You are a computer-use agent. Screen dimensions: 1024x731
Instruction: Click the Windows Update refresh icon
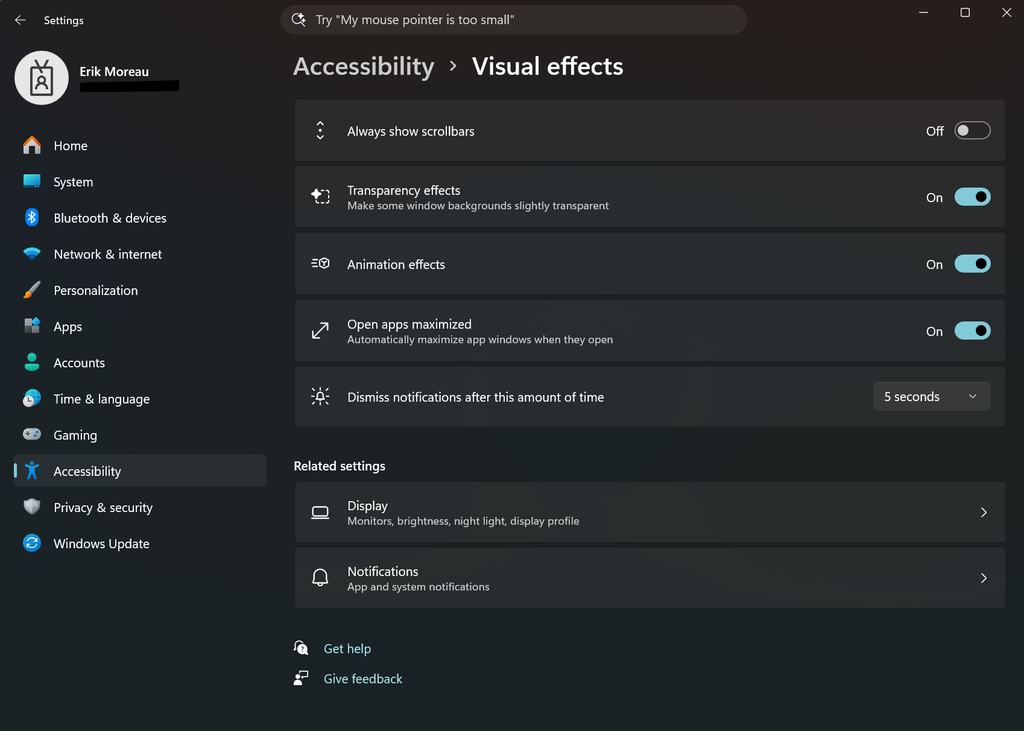tap(31, 543)
